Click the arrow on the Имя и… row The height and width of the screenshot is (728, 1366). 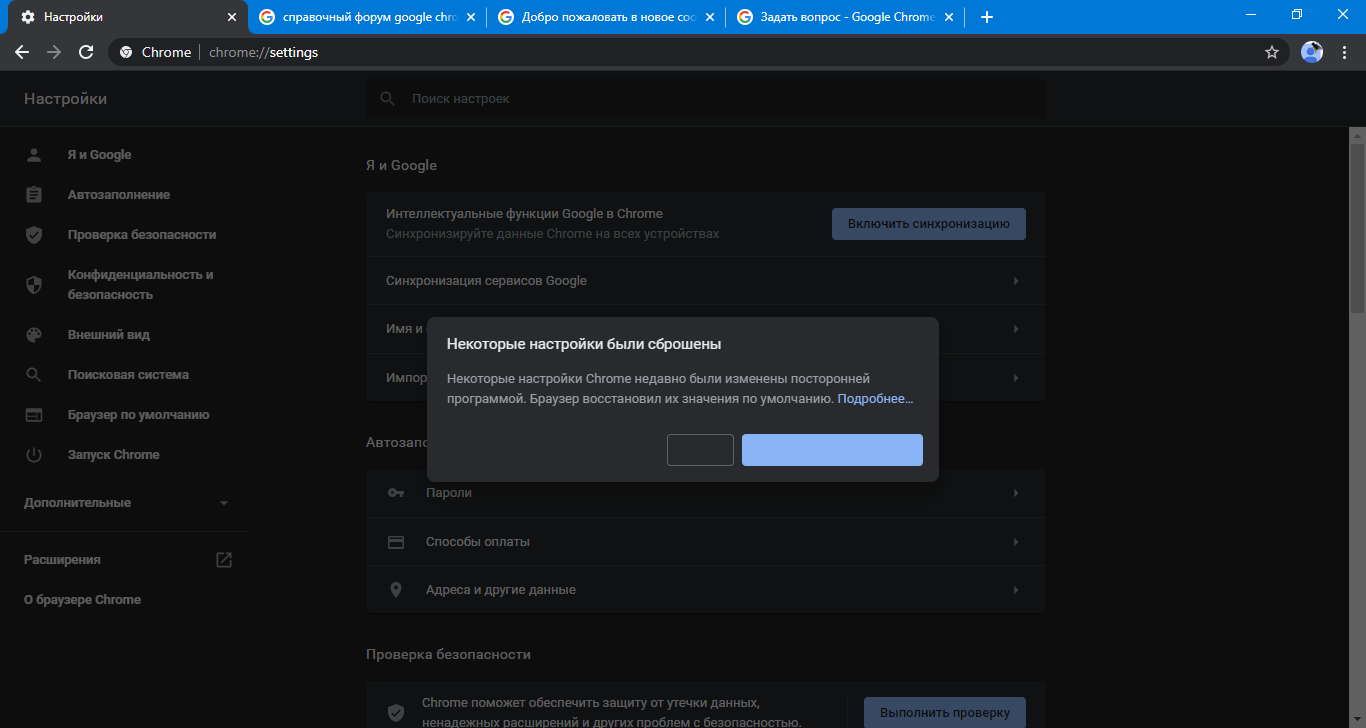[1016, 329]
